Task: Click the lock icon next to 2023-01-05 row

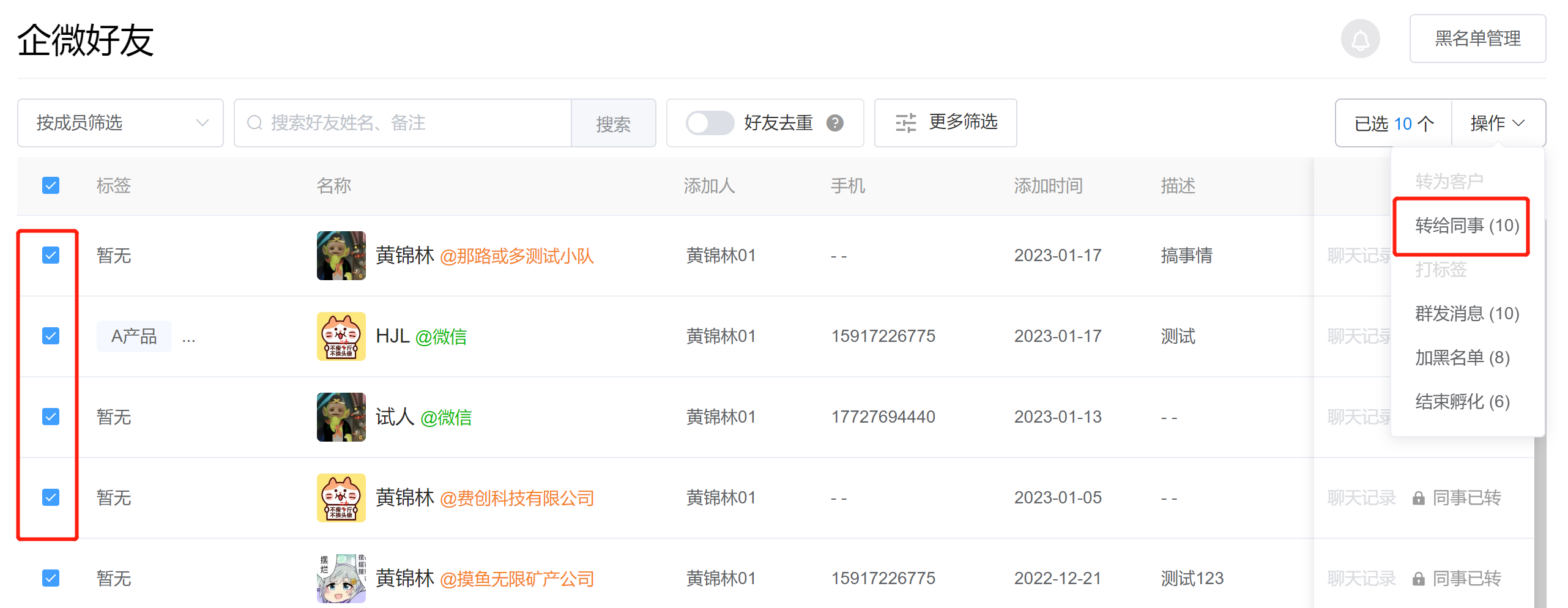Action: (x=1418, y=499)
